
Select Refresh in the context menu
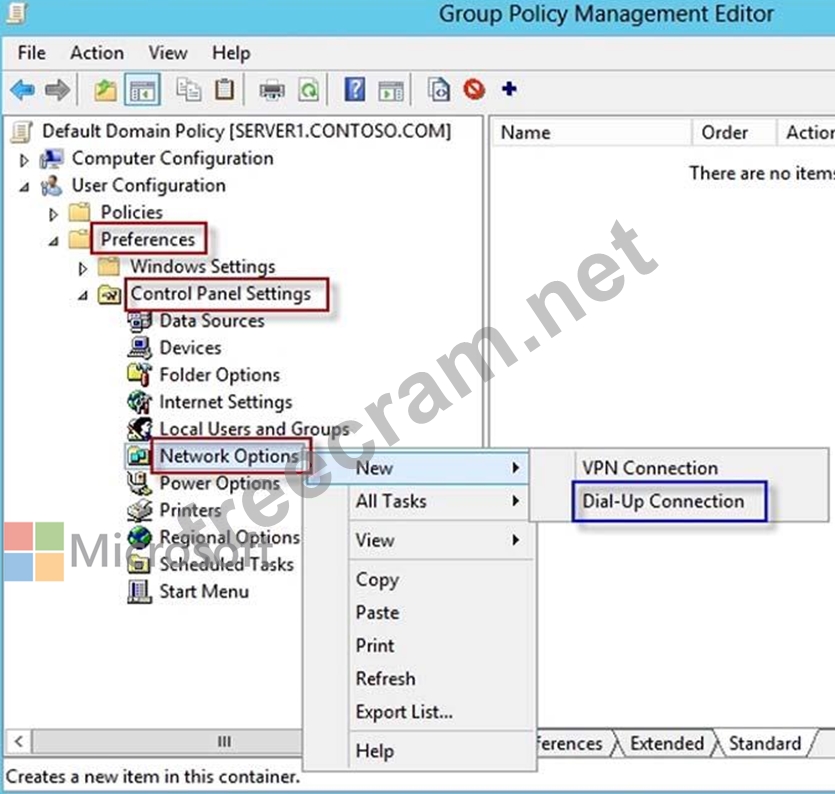click(x=386, y=678)
